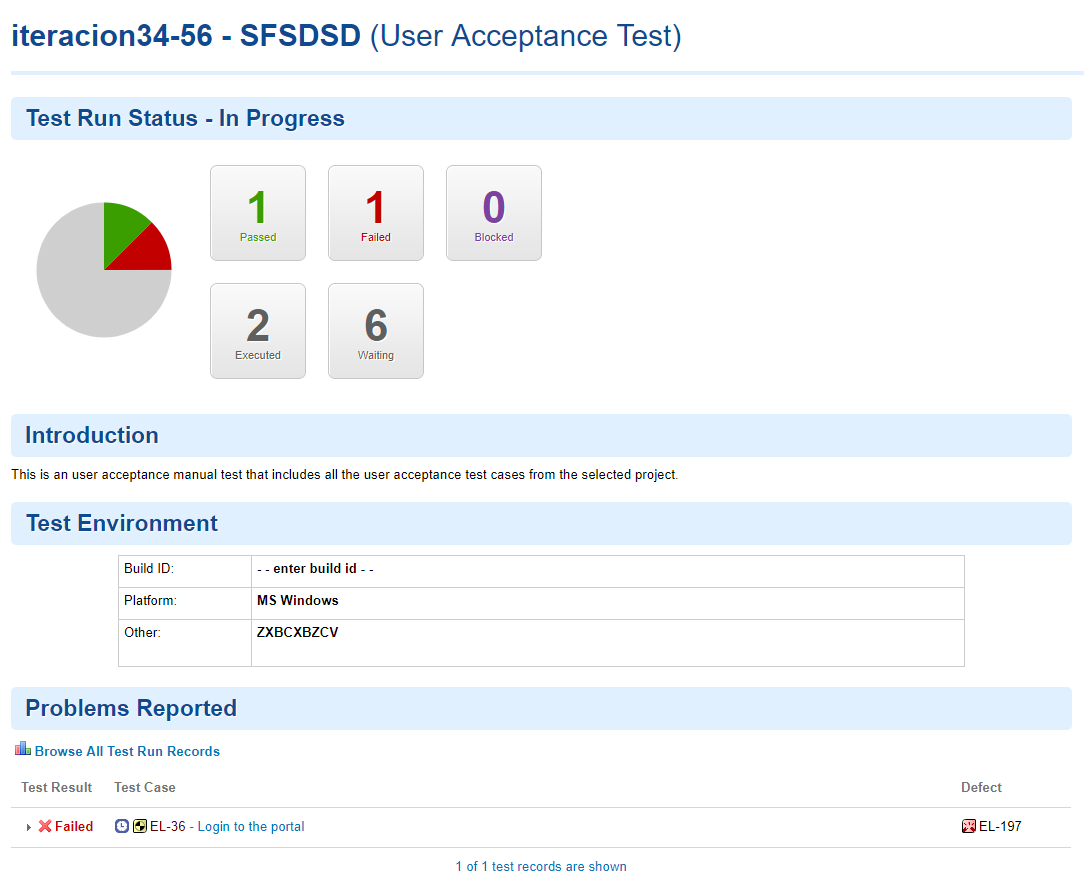Click the Platform value 'MS Windows'
Image resolution: width=1084 pixels, height=878 pixels.
click(x=298, y=600)
